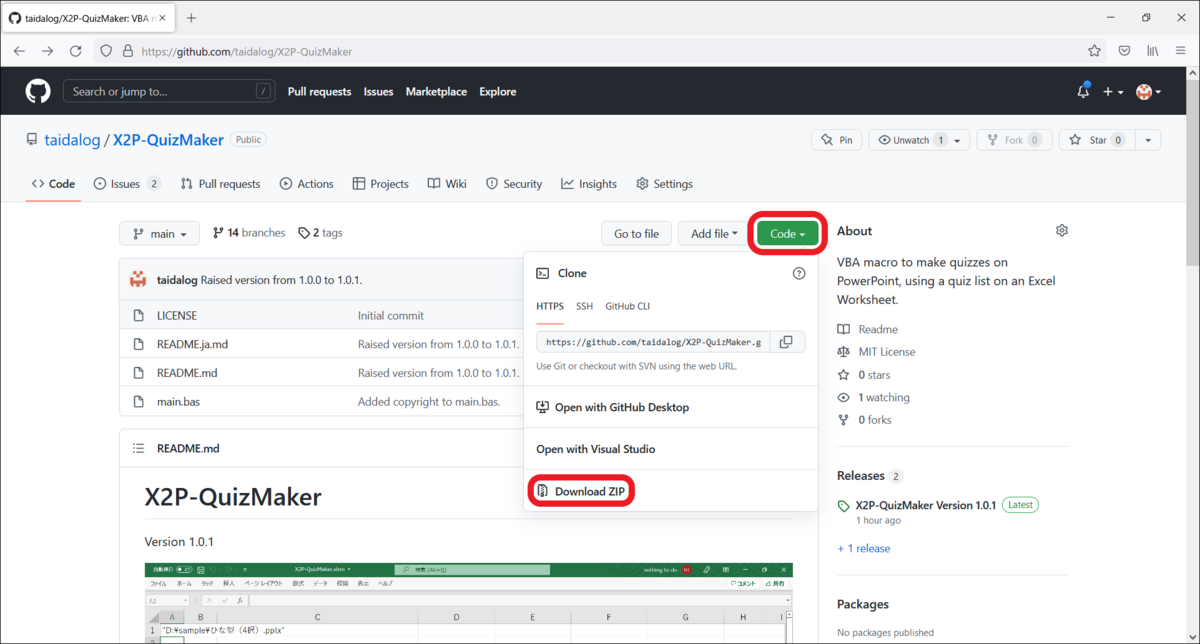
Task: Open the Wiki tab
Action: click(447, 184)
